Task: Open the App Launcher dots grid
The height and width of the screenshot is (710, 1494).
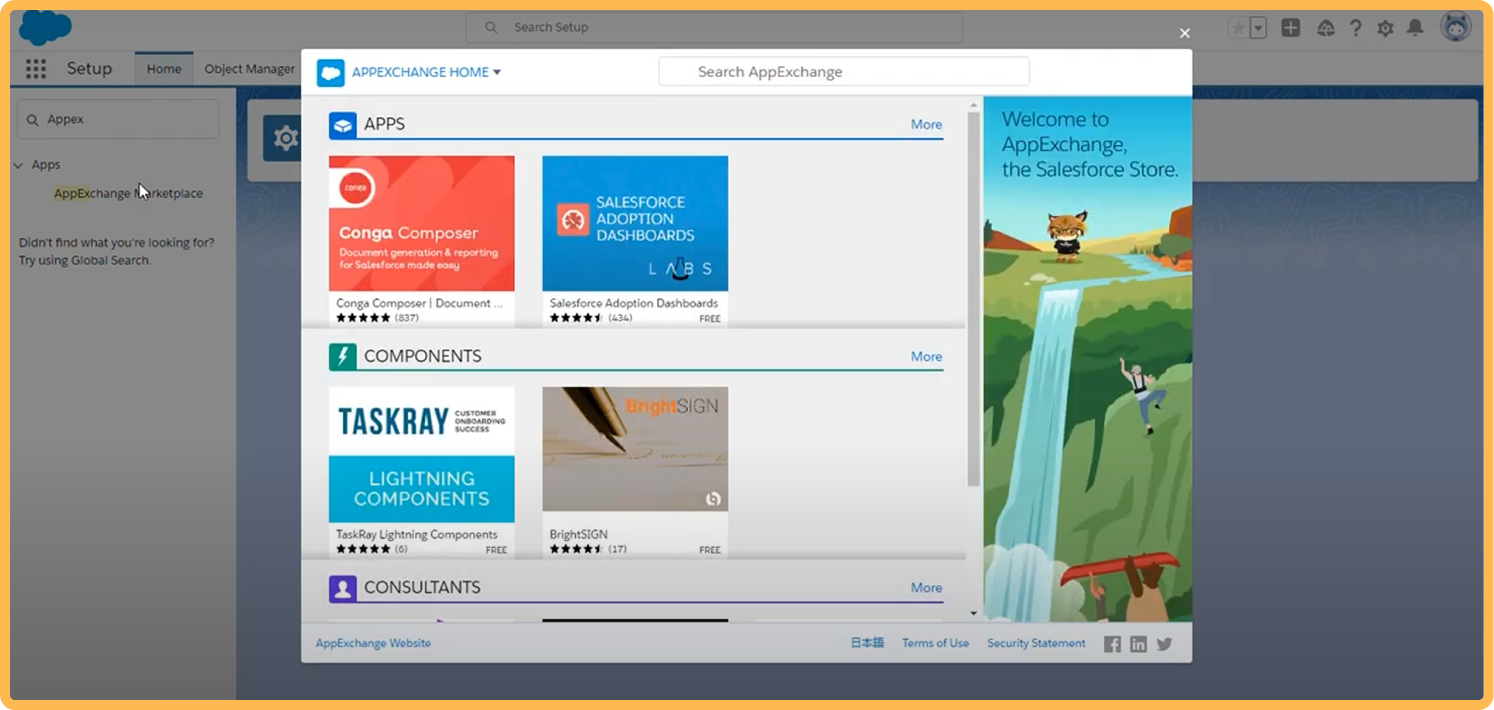Action: click(x=36, y=69)
